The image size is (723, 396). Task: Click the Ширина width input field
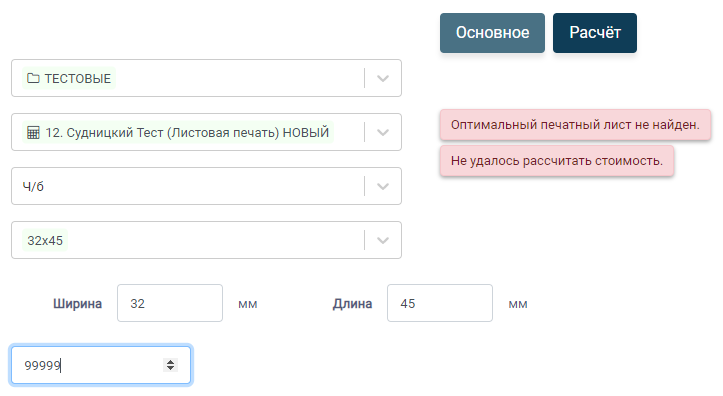[x=170, y=303]
